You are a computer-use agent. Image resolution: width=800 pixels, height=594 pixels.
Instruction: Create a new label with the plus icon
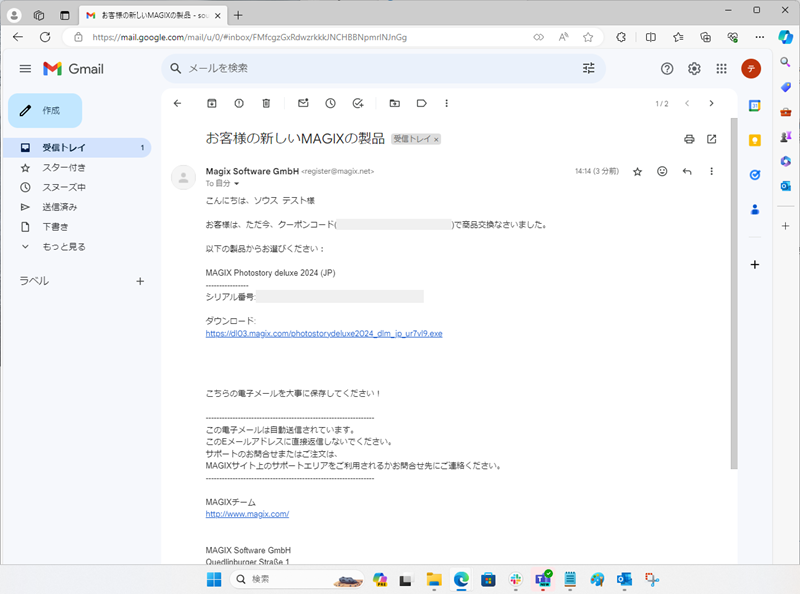[x=140, y=281]
